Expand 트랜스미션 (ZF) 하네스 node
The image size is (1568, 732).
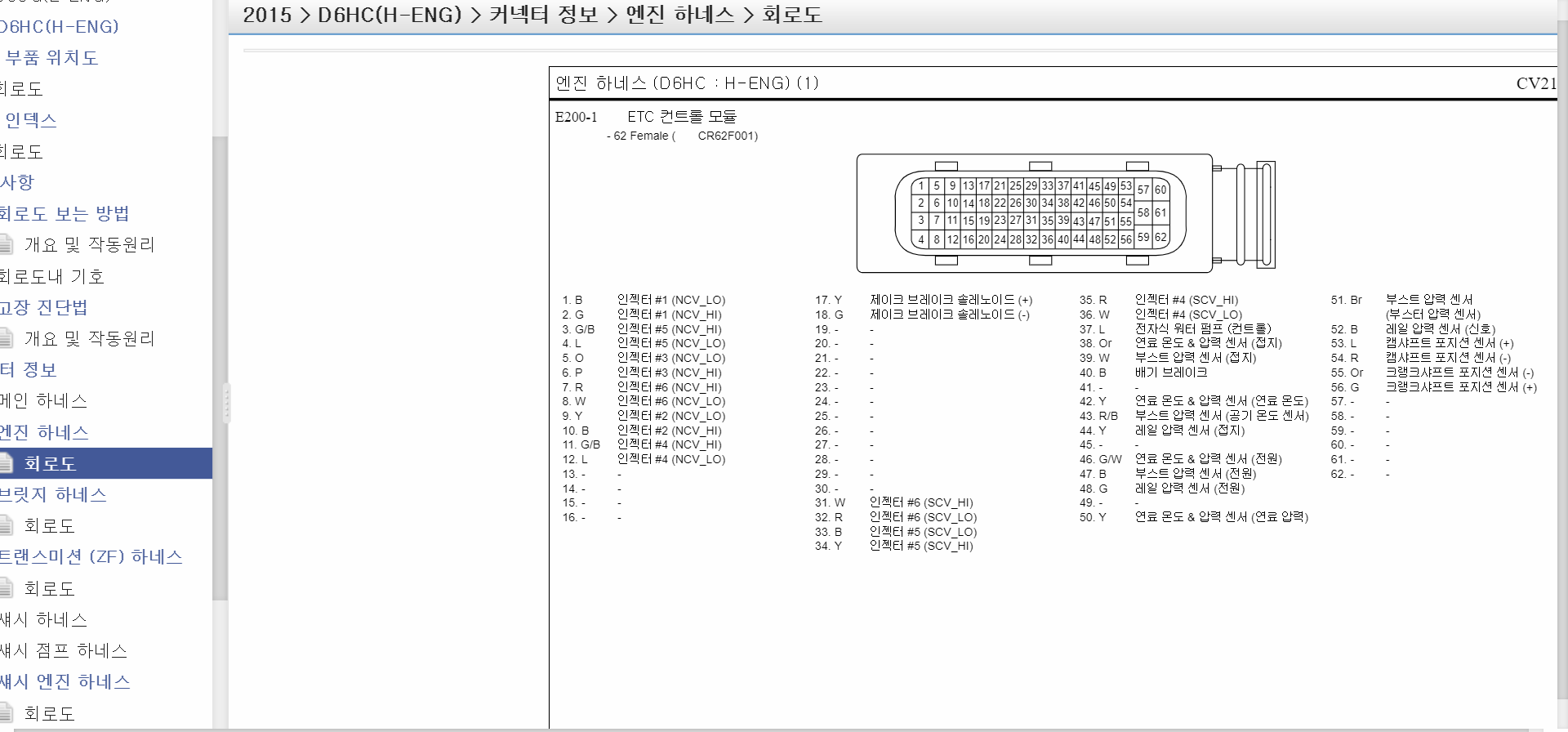click(x=91, y=557)
